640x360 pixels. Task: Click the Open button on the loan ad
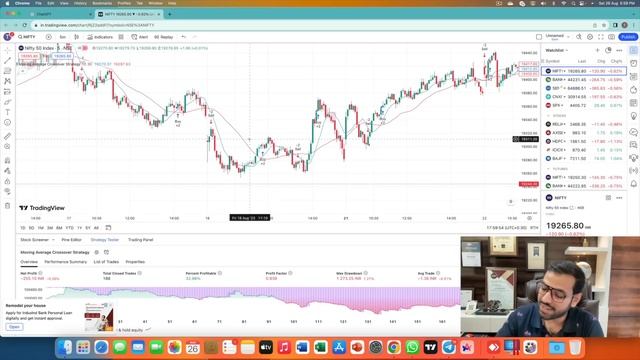coord(14,327)
